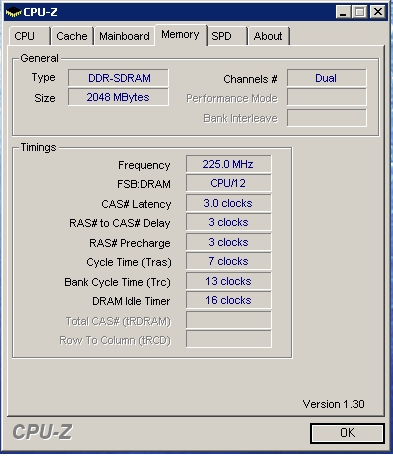Image resolution: width=393 pixels, height=457 pixels.
Task: Click the Channels # label
Action: [x=250, y=79]
